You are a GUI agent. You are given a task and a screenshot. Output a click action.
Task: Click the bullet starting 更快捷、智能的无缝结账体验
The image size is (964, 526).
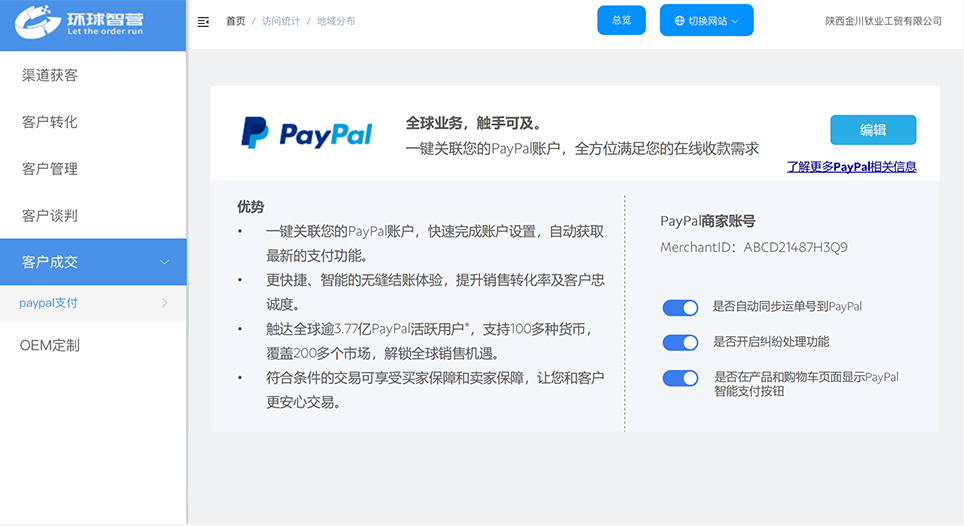click(x=435, y=292)
